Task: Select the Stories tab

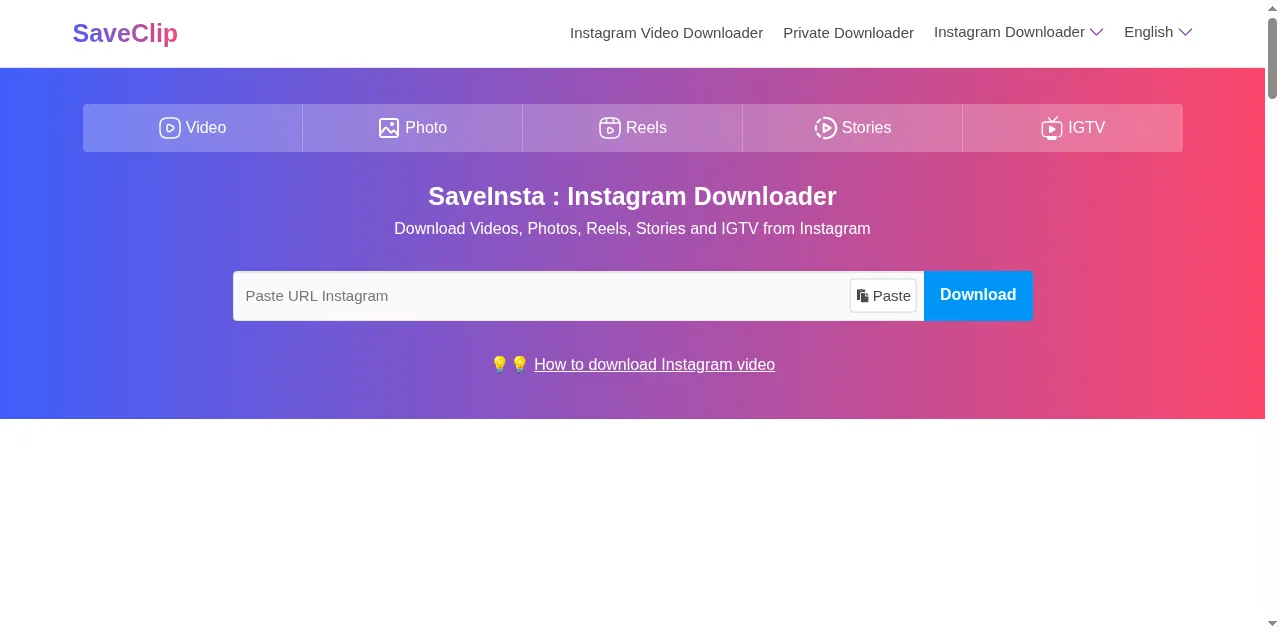Action: click(x=853, y=128)
